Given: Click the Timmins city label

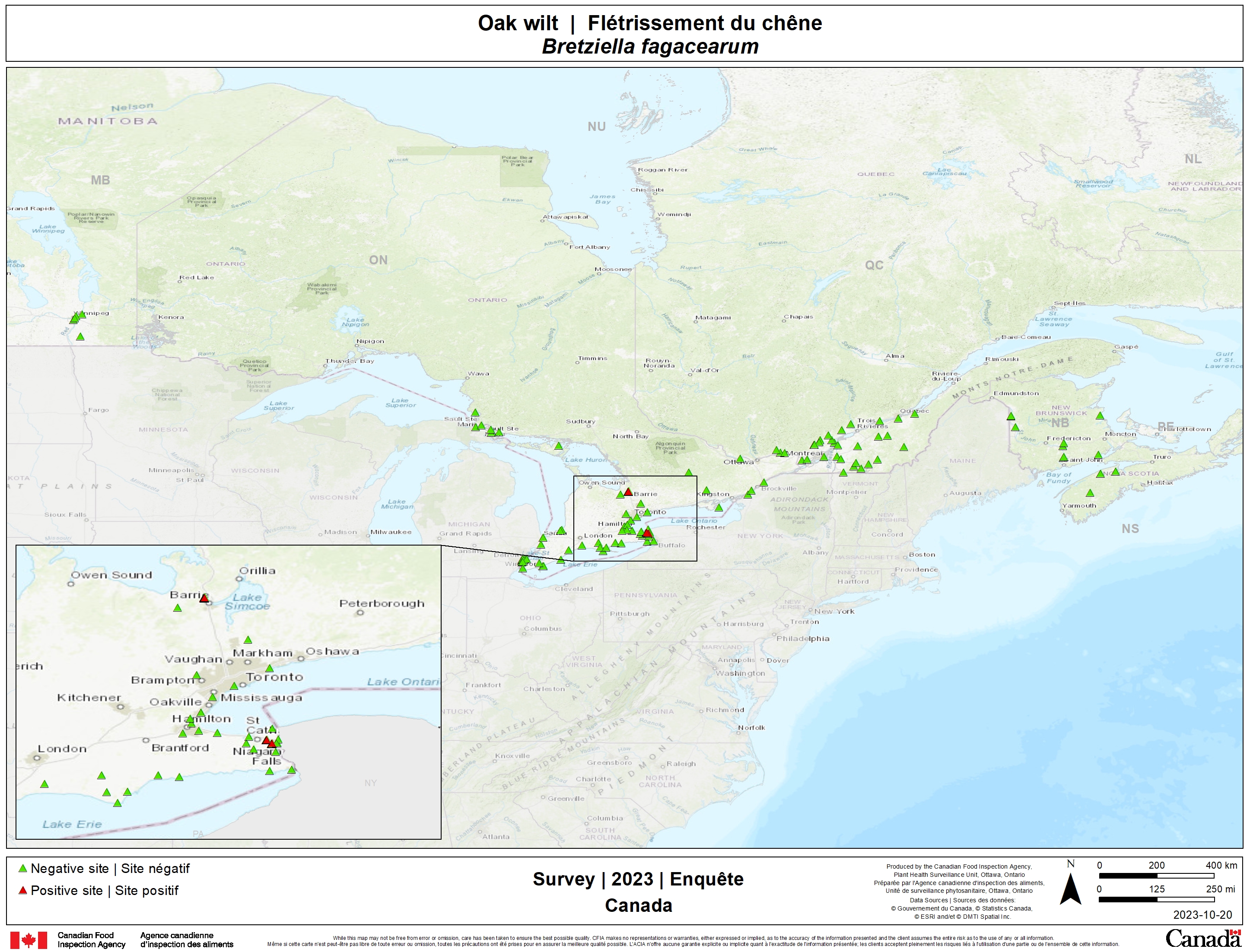Looking at the screenshot, I should [592, 358].
